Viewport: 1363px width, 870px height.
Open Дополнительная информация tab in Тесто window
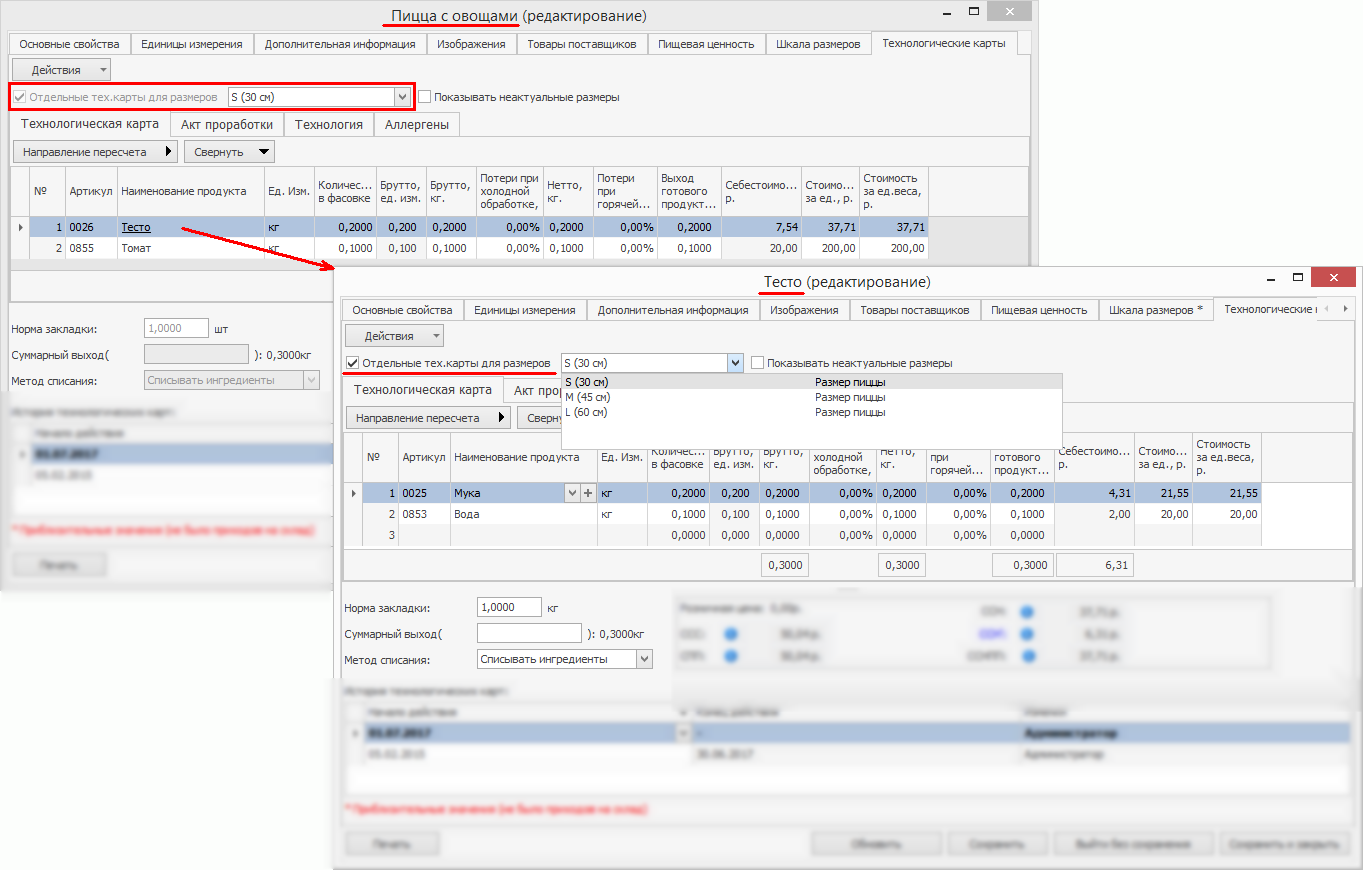(673, 310)
